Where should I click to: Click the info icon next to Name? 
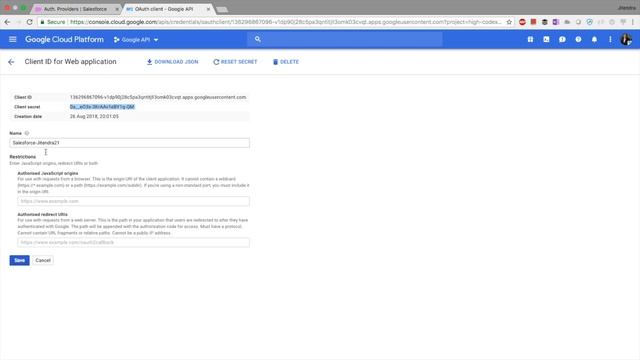point(27,133)
